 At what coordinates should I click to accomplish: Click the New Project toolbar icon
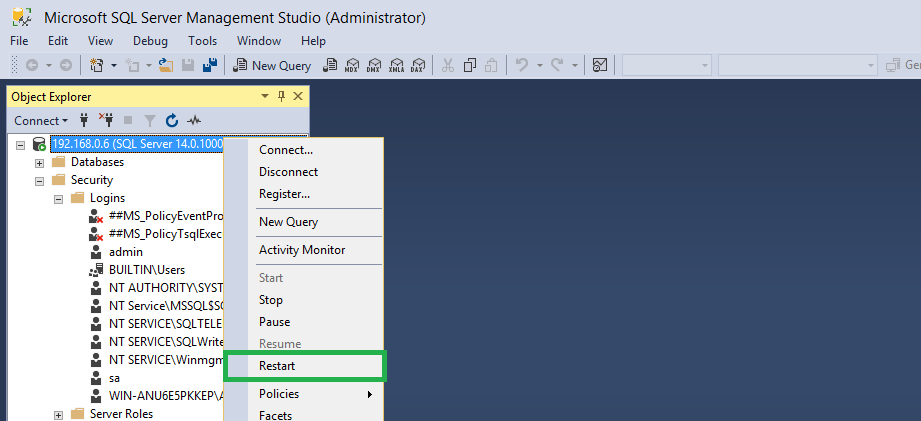(x=96, y=65)
